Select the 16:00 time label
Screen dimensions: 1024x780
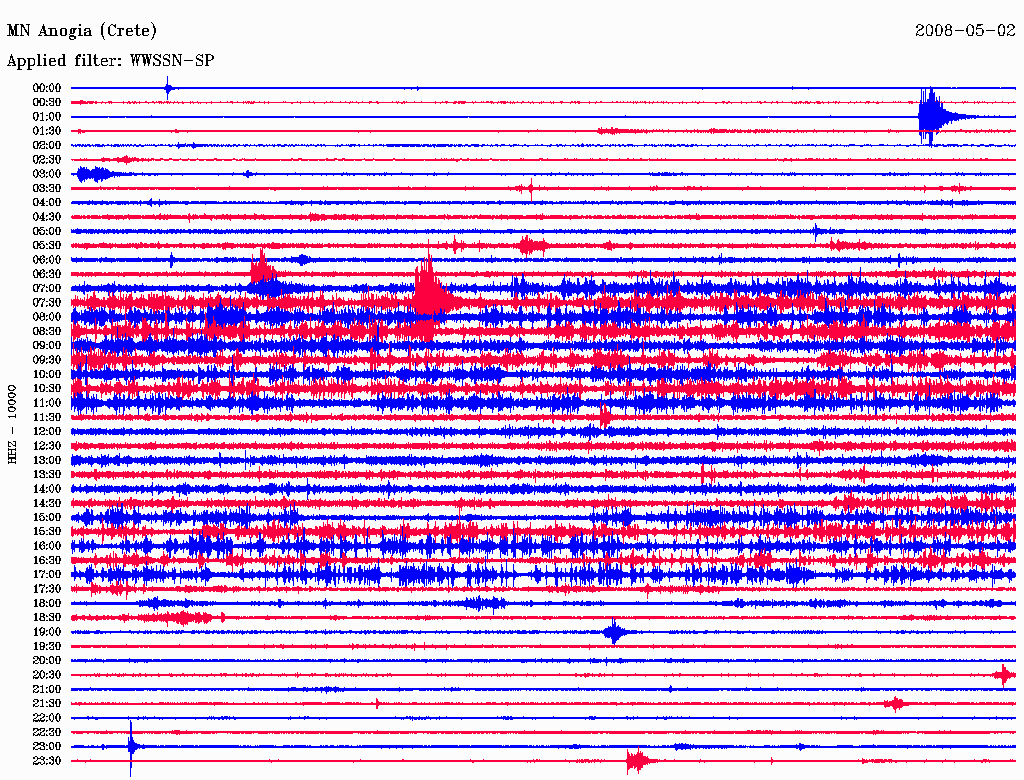pyautogui.click(x=47, y=545)
